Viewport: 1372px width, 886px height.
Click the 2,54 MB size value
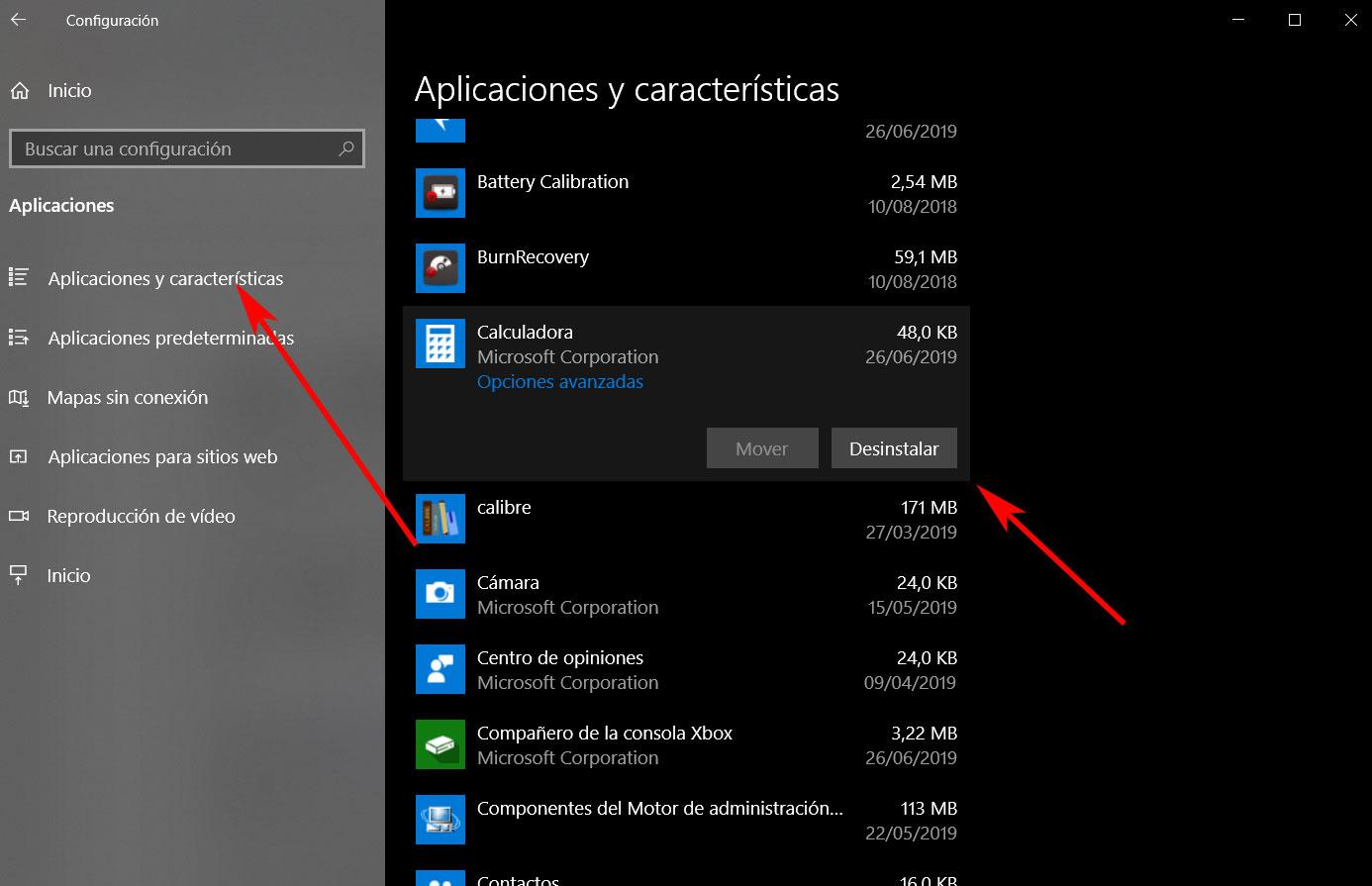pyautogui.click(x=924, y=181)
